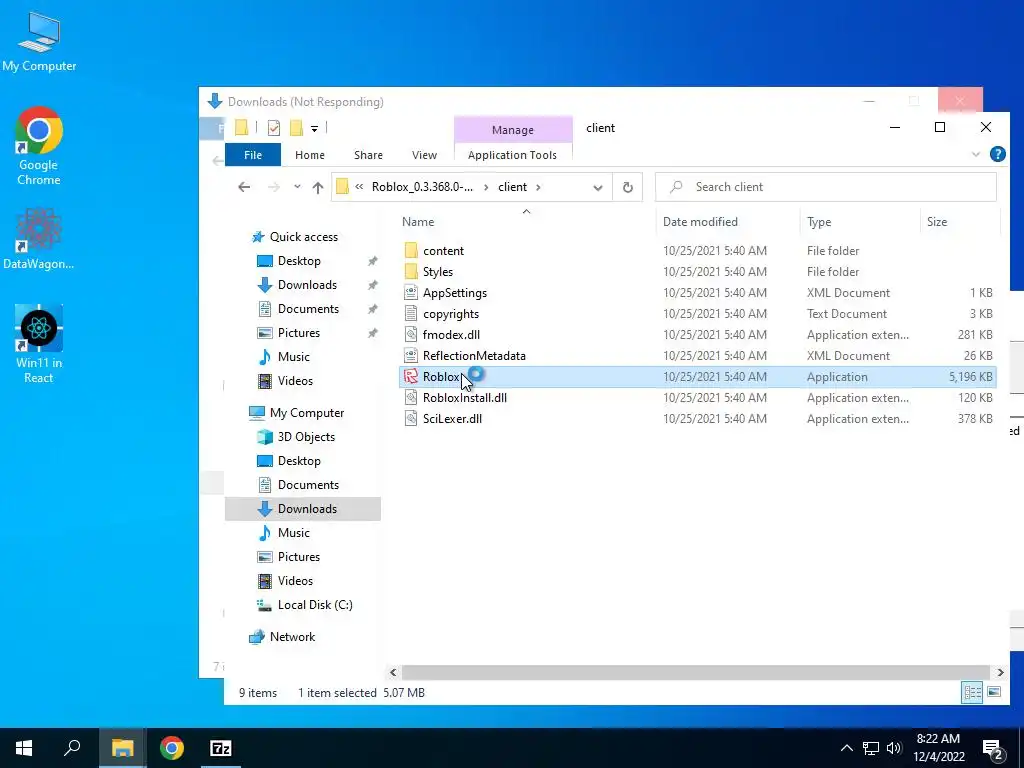Expand the ribbon chevron
The height and width of the screenshot is (768, 1024).
pos(976,155)
